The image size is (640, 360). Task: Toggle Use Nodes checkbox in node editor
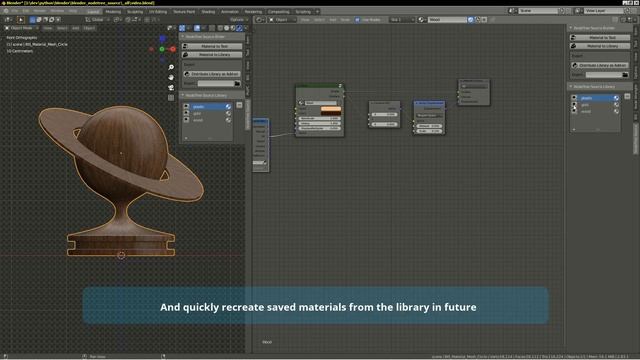tap(358, 20)
